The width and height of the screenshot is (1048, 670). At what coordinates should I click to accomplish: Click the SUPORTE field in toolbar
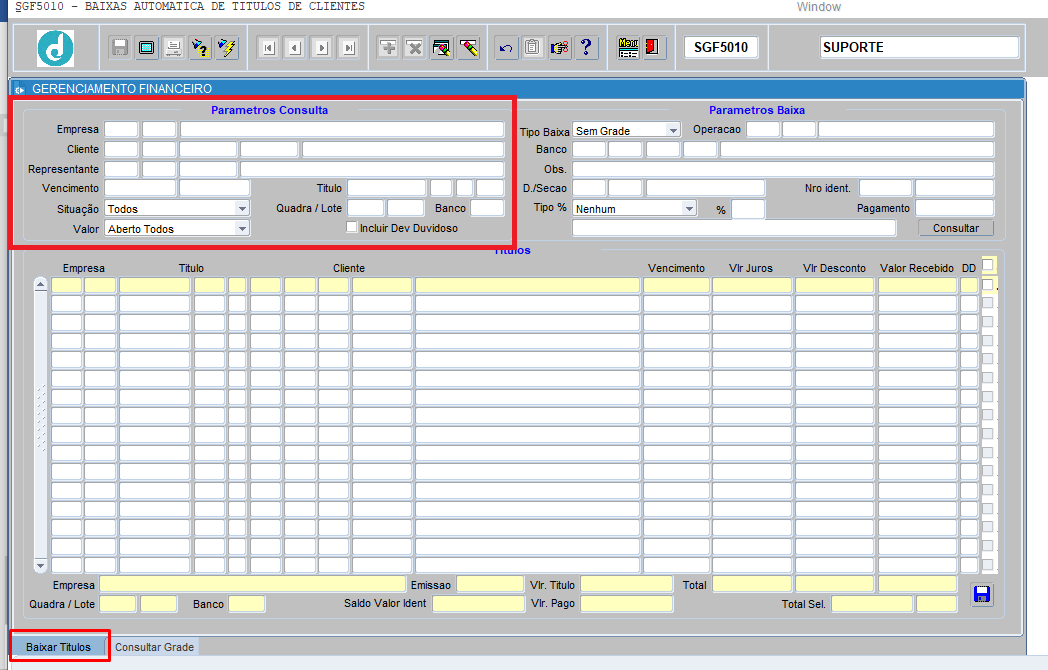(x=919, y=47)
